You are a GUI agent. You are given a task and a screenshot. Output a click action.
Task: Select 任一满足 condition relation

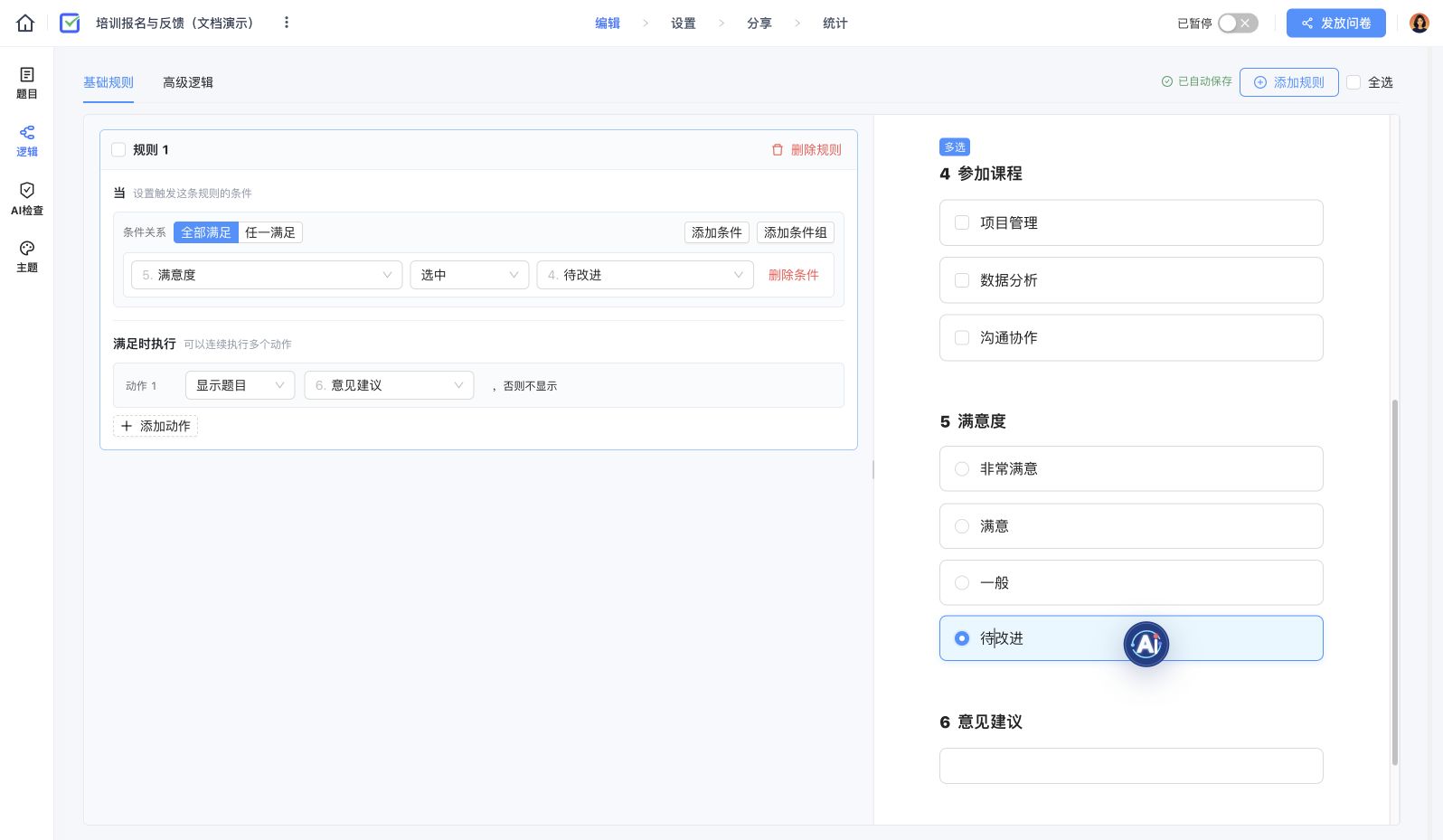coord(270,232)
